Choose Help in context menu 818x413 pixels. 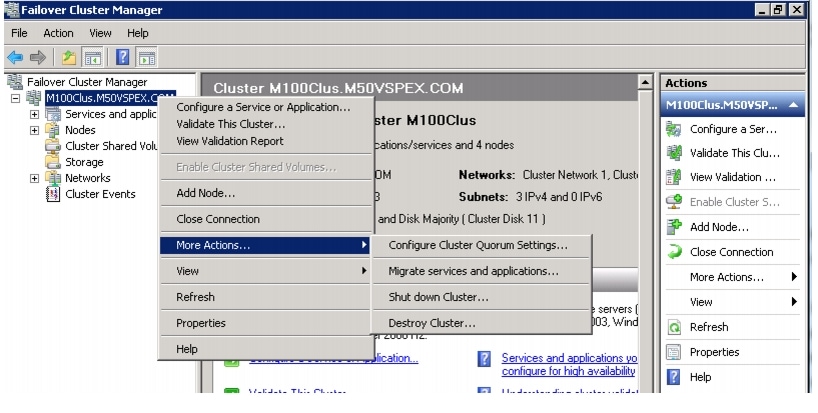(265, 349)
